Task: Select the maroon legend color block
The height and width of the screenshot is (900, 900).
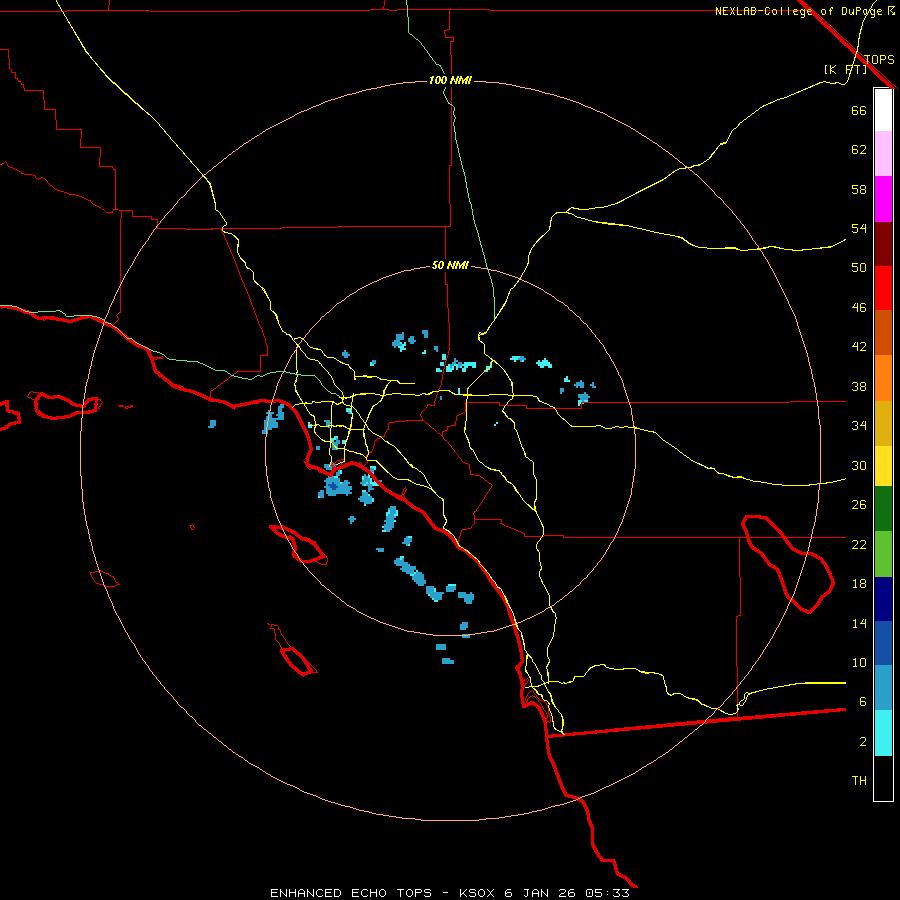Action: [x=883, y=244]
